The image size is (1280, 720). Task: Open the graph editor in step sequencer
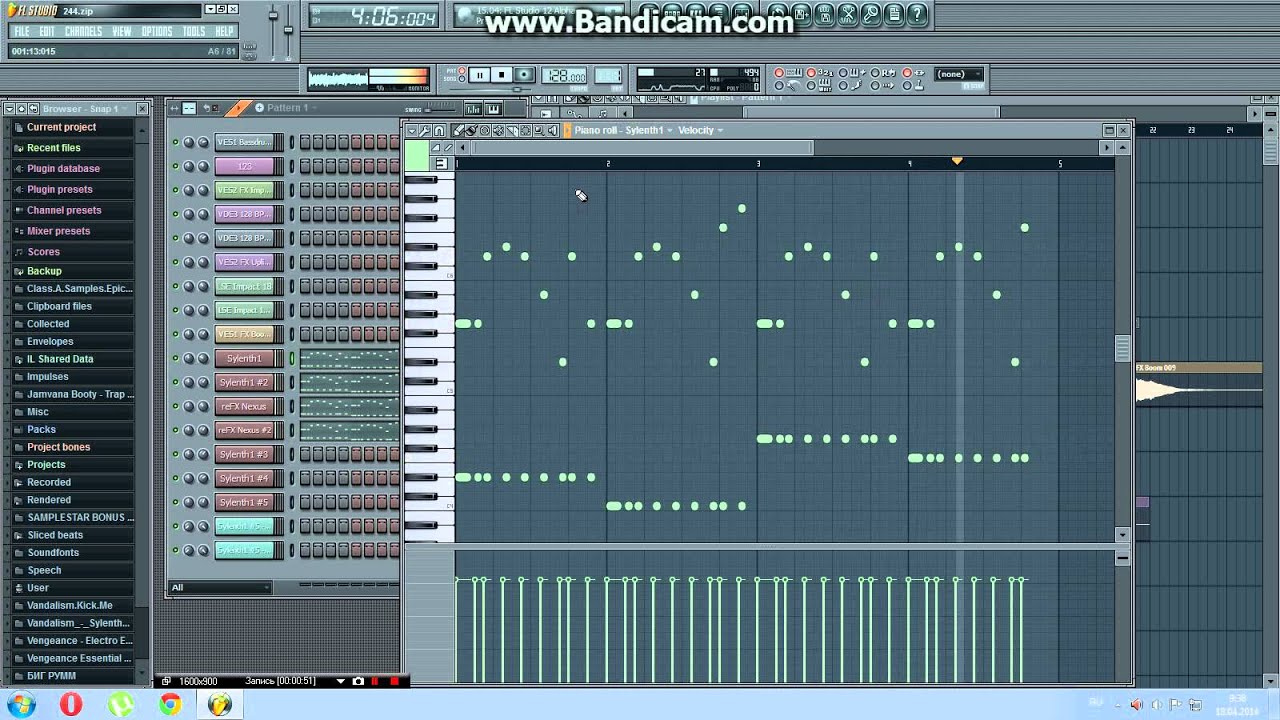point(473,110)
